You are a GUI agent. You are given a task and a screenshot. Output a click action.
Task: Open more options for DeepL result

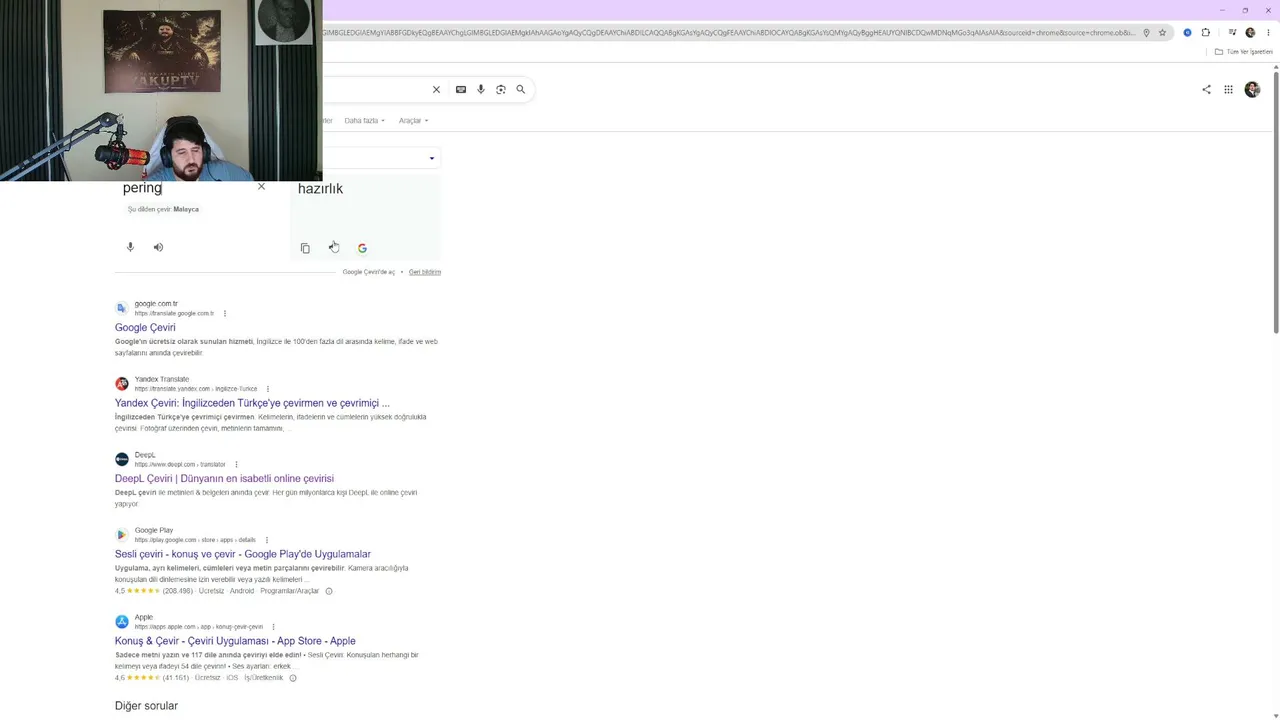(236, 464)
